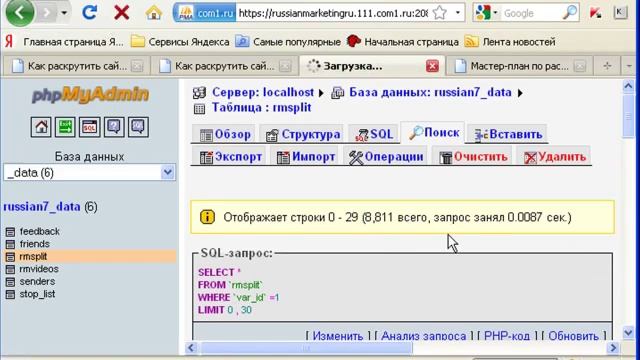Open the SQL tab
Screen dimensions: 640x360
[374, 134]
